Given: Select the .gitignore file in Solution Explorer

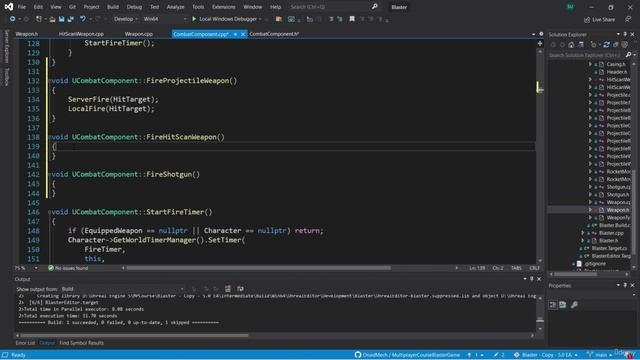Looking at the screenshot, I should pos(594,264).
